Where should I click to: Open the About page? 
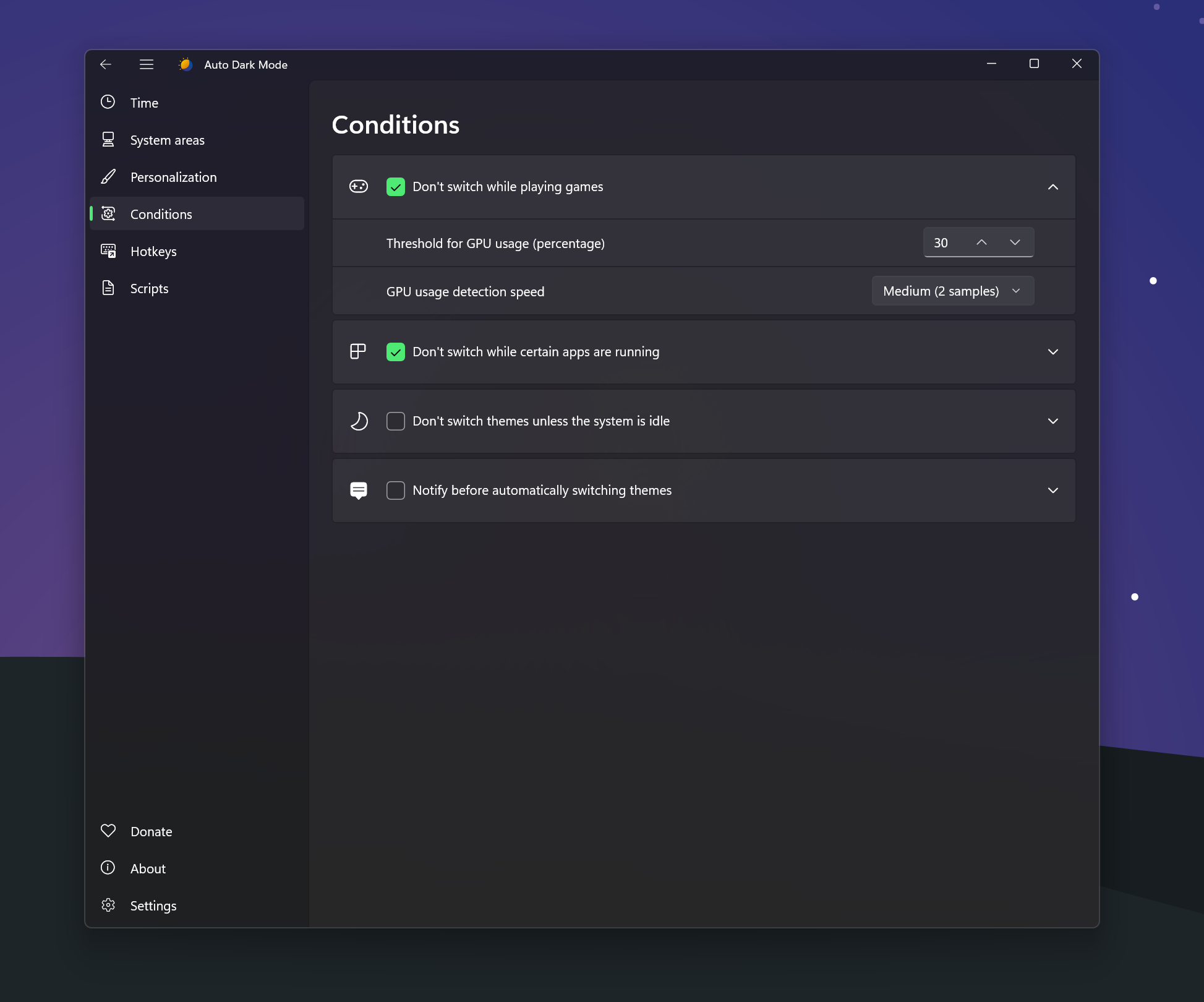[197, 868]
